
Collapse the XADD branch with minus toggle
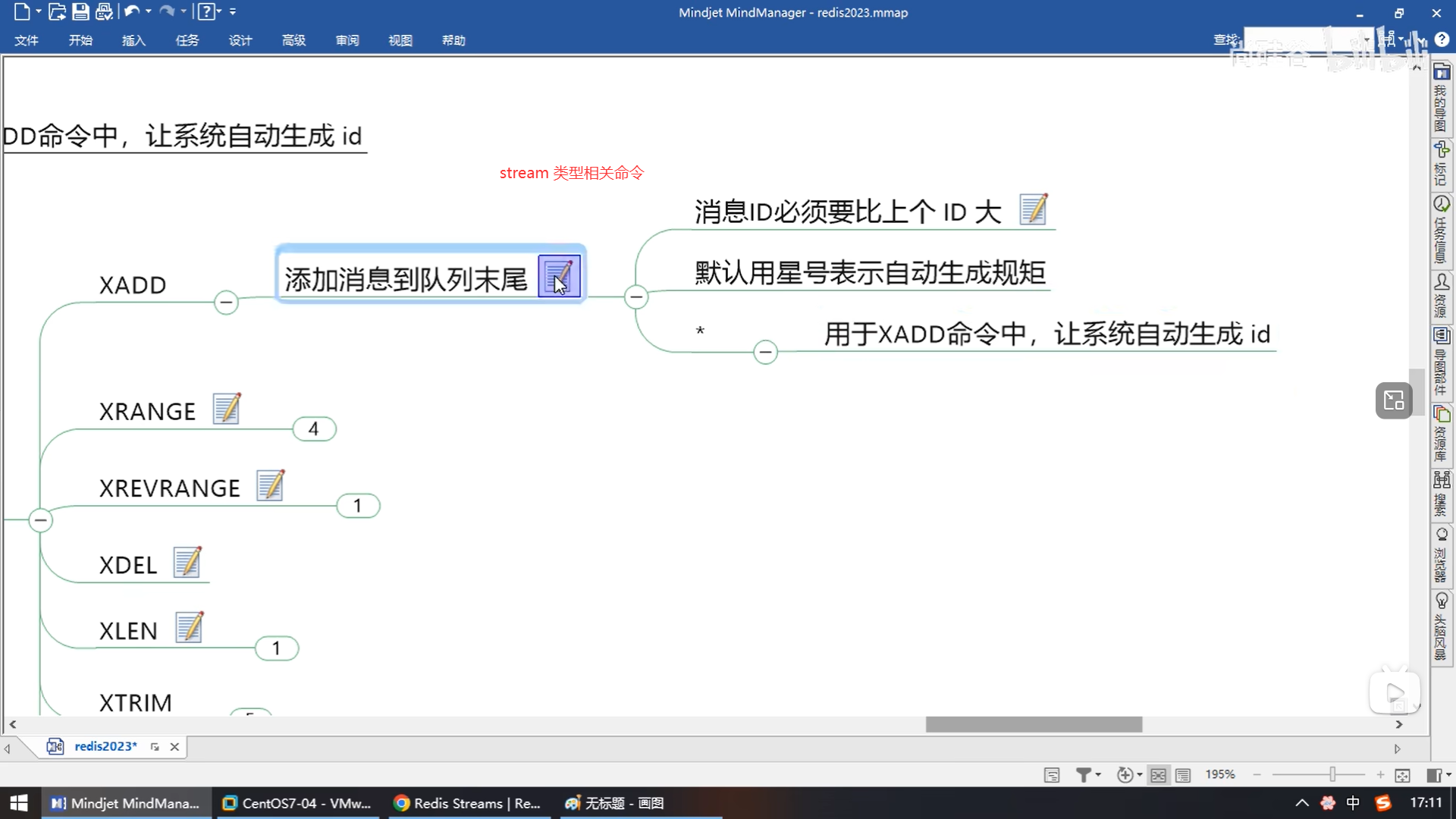tap(226, 302)
